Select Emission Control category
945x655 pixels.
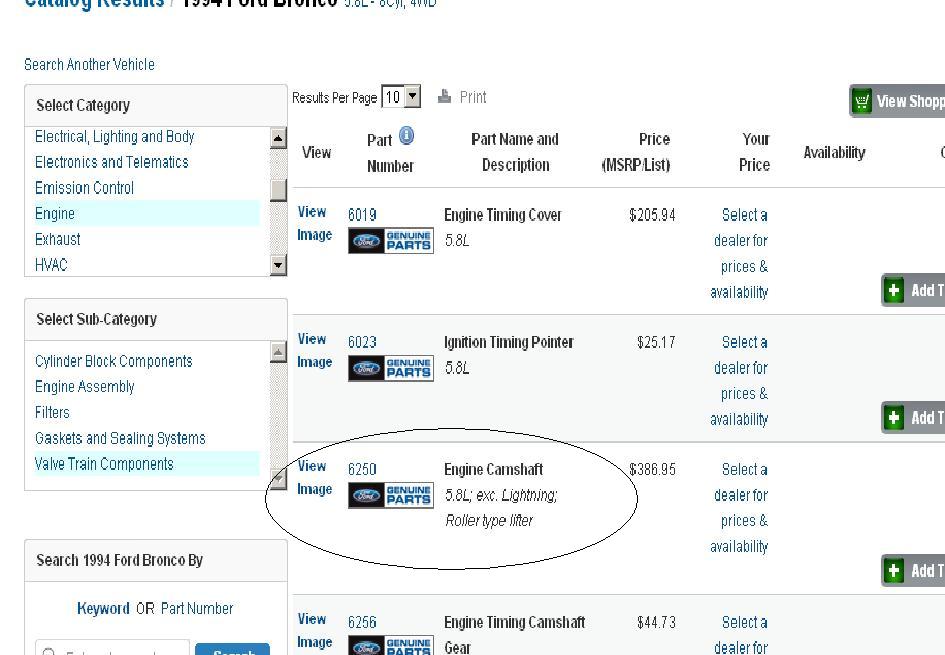[x=84, y=188]
